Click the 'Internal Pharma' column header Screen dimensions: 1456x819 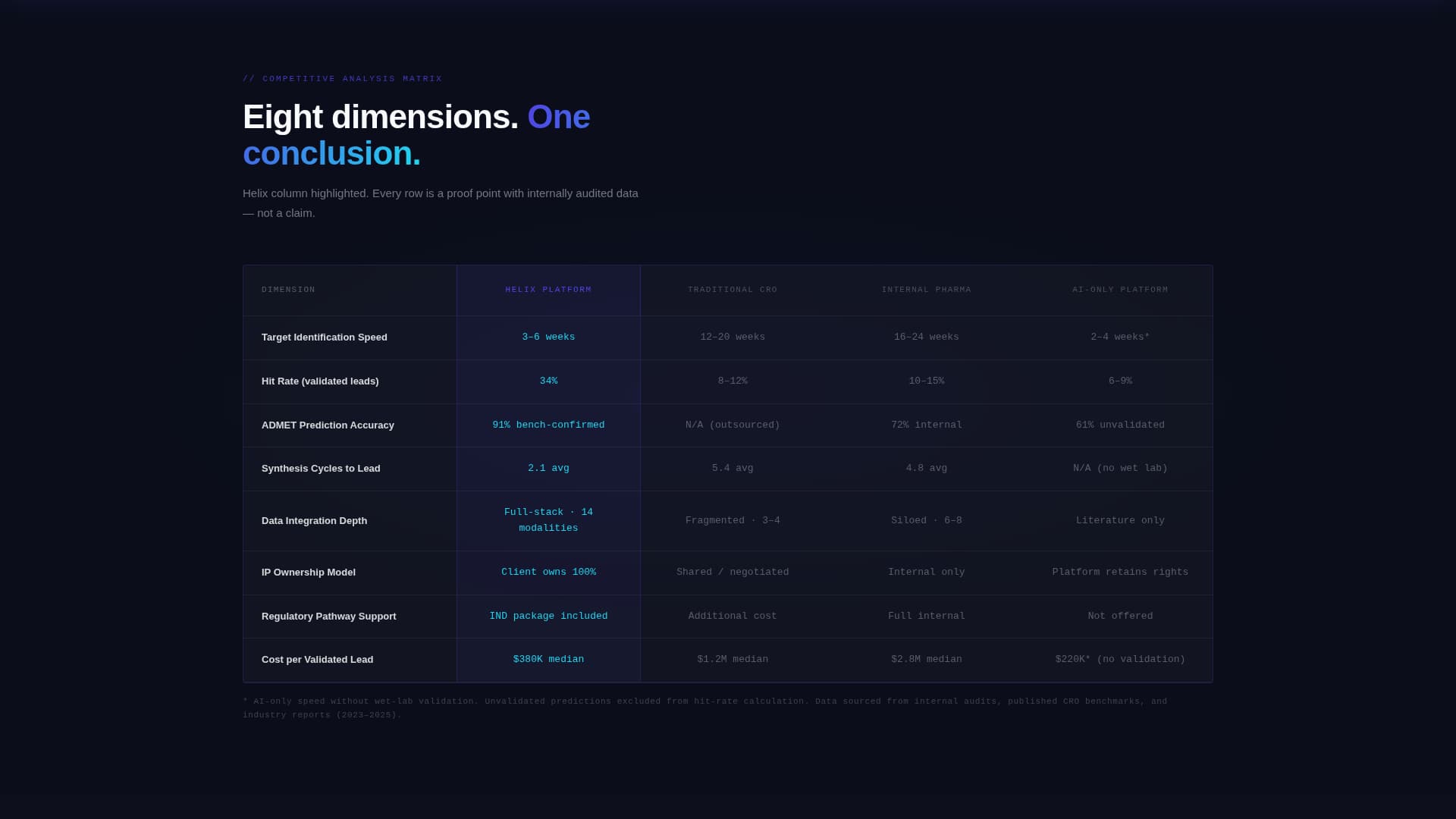click(926, 290)
